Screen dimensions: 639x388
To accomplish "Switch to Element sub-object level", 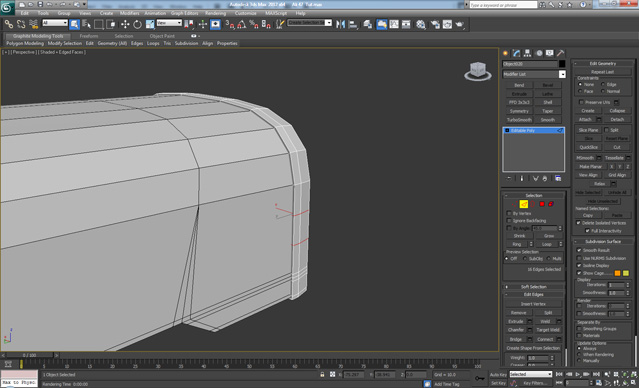I will 551,204.
